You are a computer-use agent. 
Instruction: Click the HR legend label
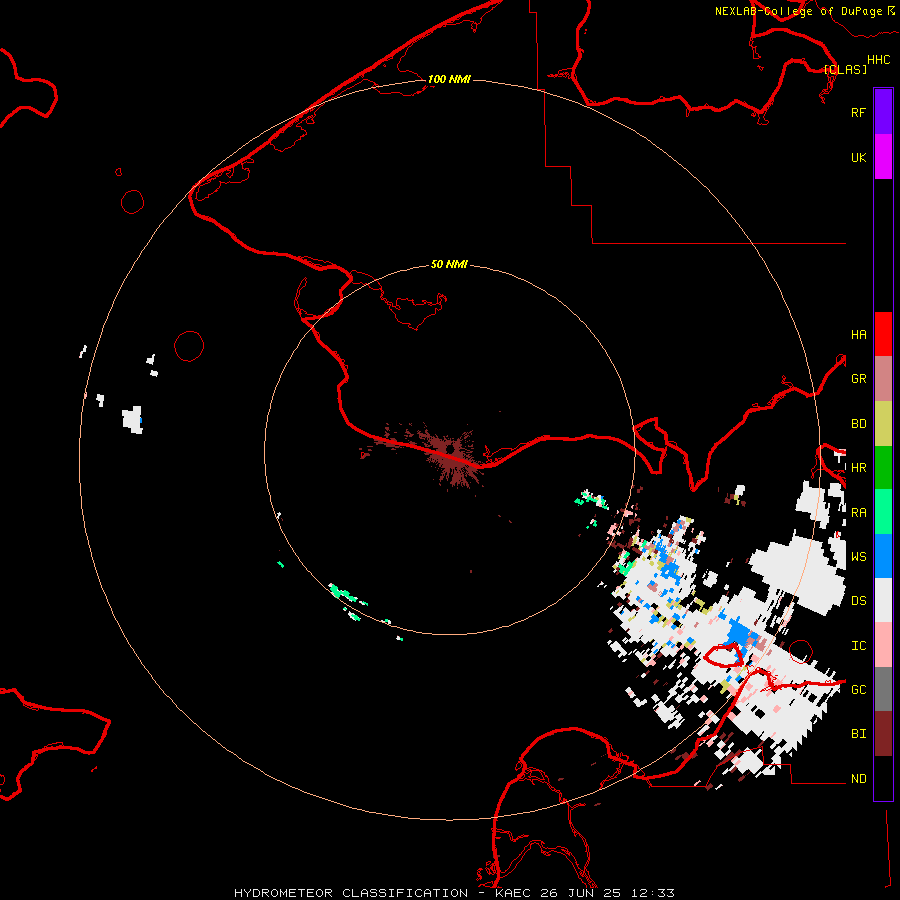[858, 468]
